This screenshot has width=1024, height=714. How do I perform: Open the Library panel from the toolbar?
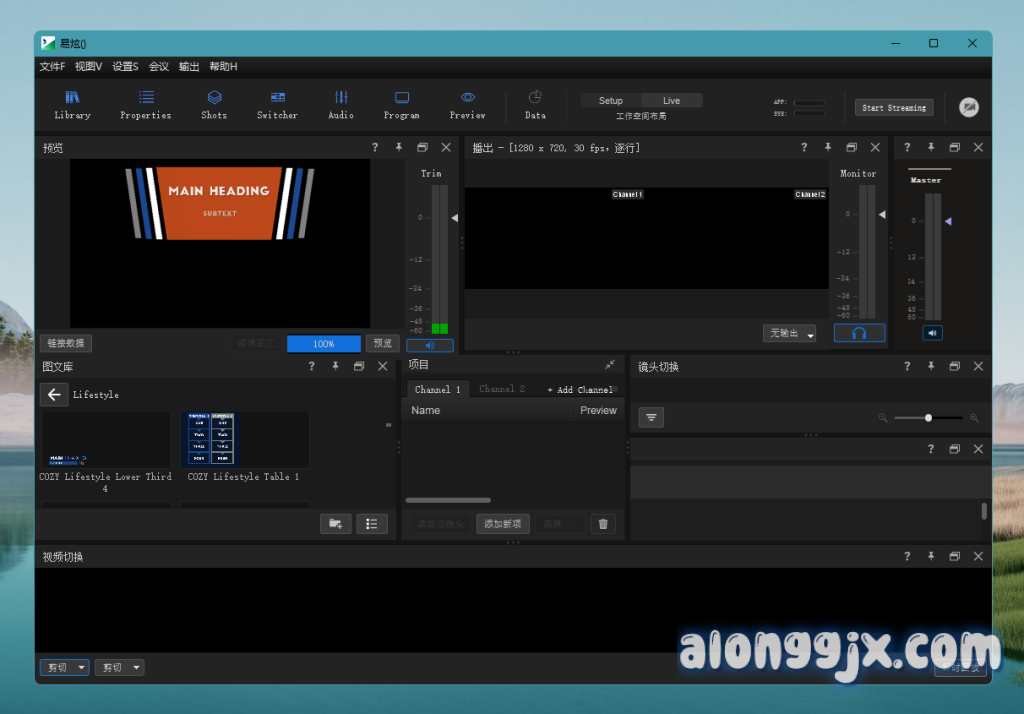coord(72,104)
